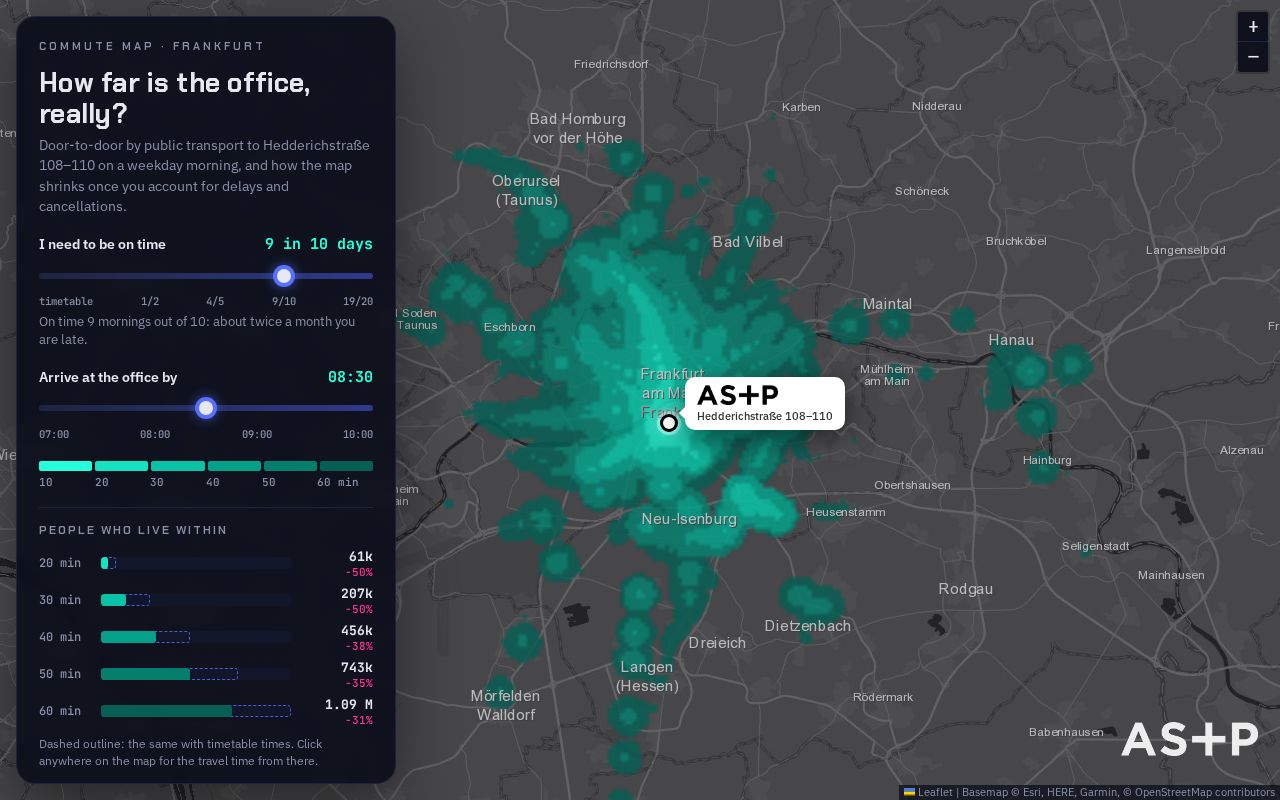1280x800 pixels.
Task: Select the 08:00 arrival time tick
Action: point(155,434)
